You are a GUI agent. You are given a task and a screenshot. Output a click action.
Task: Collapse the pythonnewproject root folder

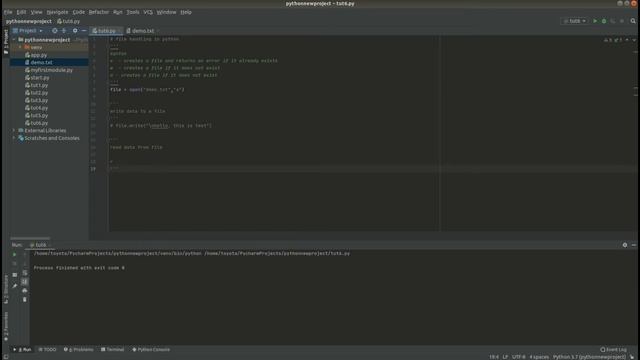coord(15,40)
